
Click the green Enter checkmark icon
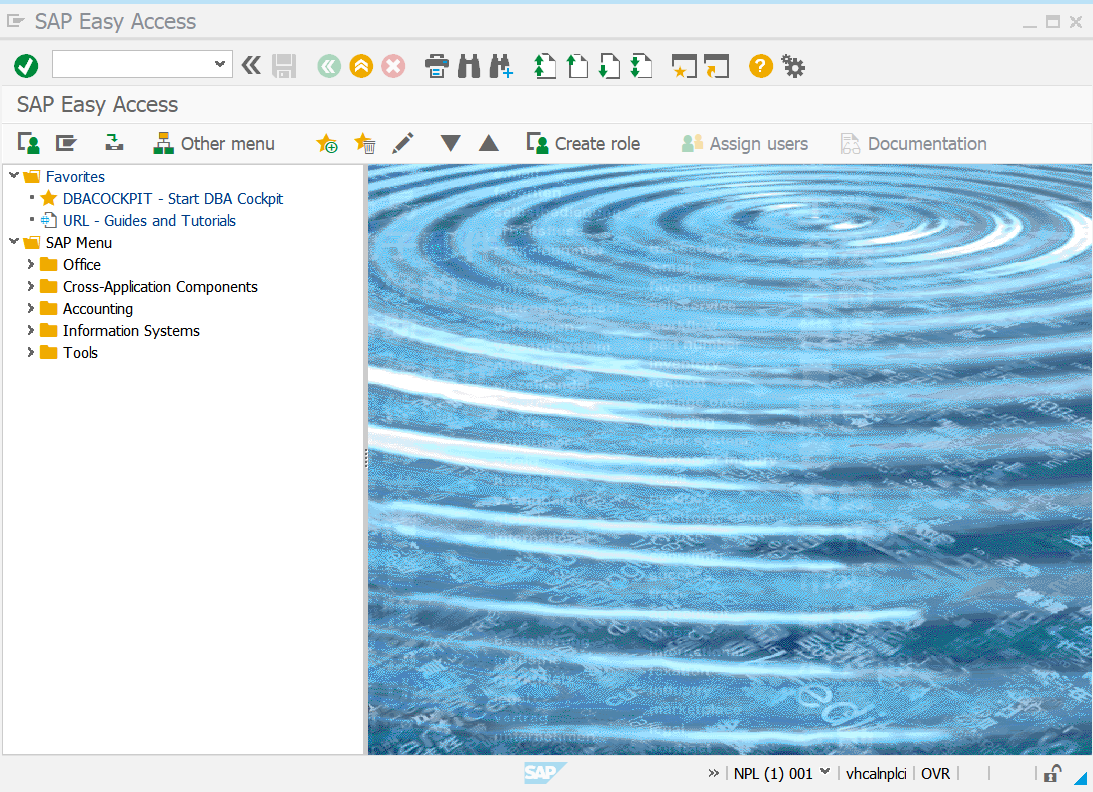pyautogui.click(x=26, y=66)
